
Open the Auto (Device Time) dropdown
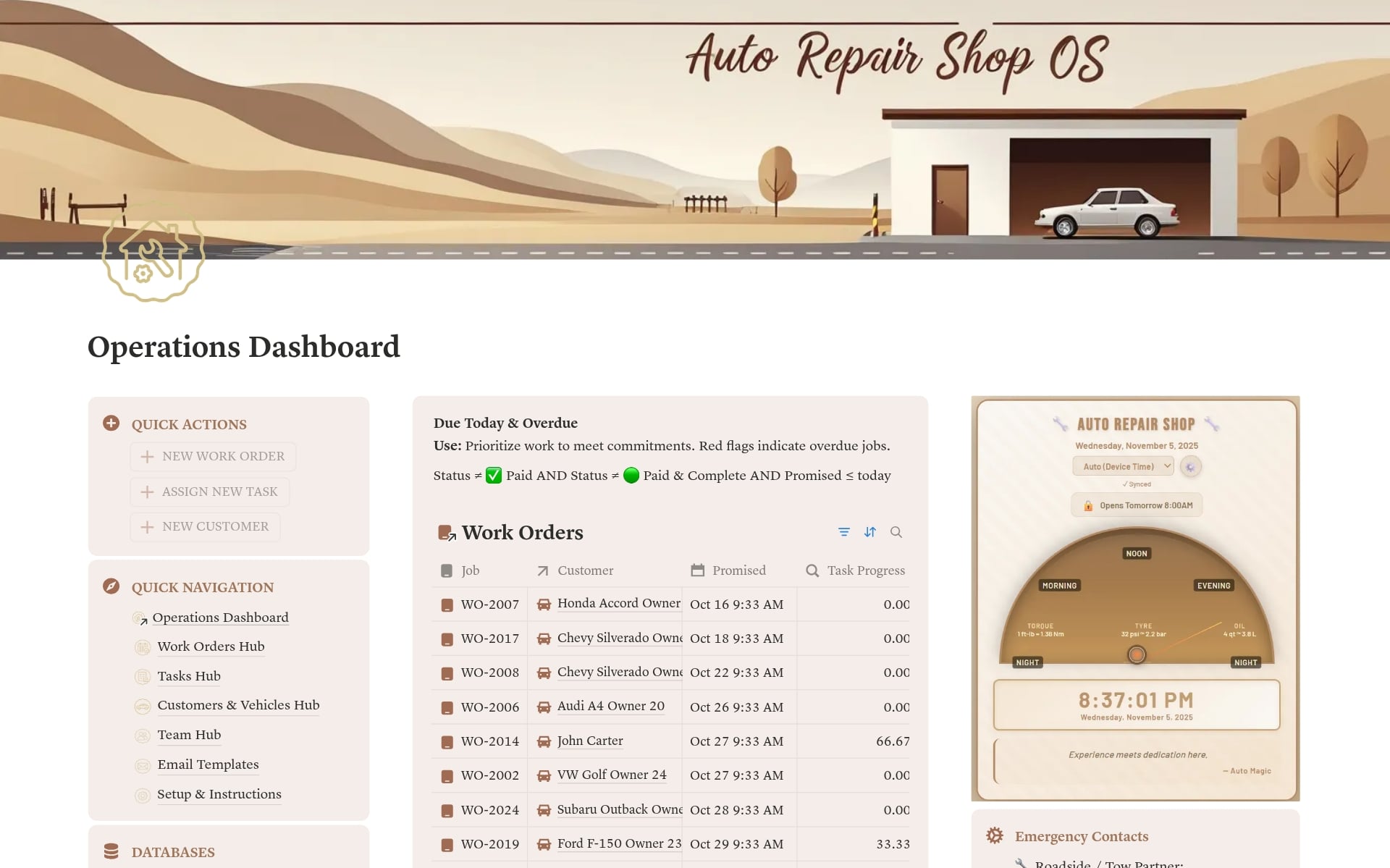point(1123,465)
